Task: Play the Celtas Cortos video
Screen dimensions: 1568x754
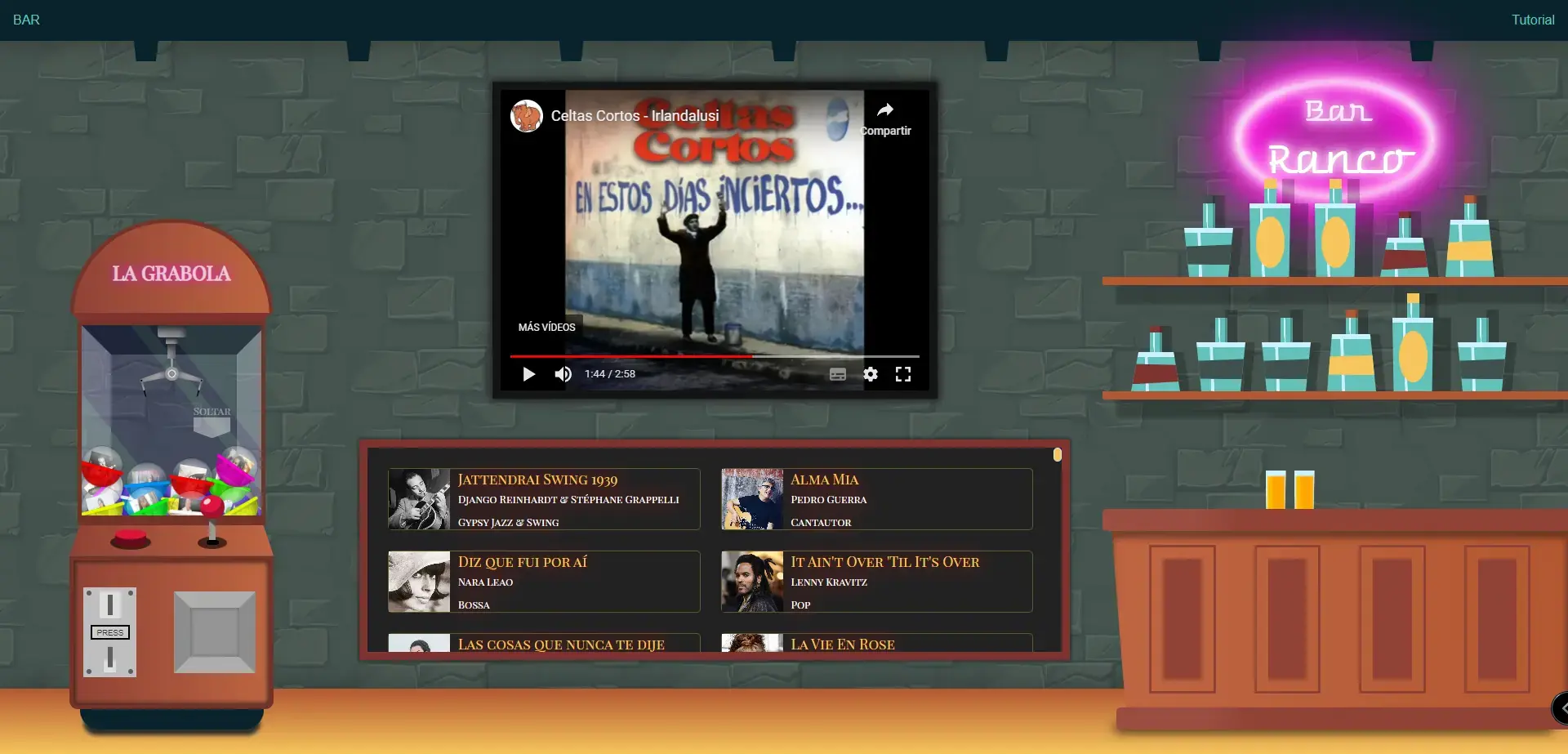Action: (528, 374)
